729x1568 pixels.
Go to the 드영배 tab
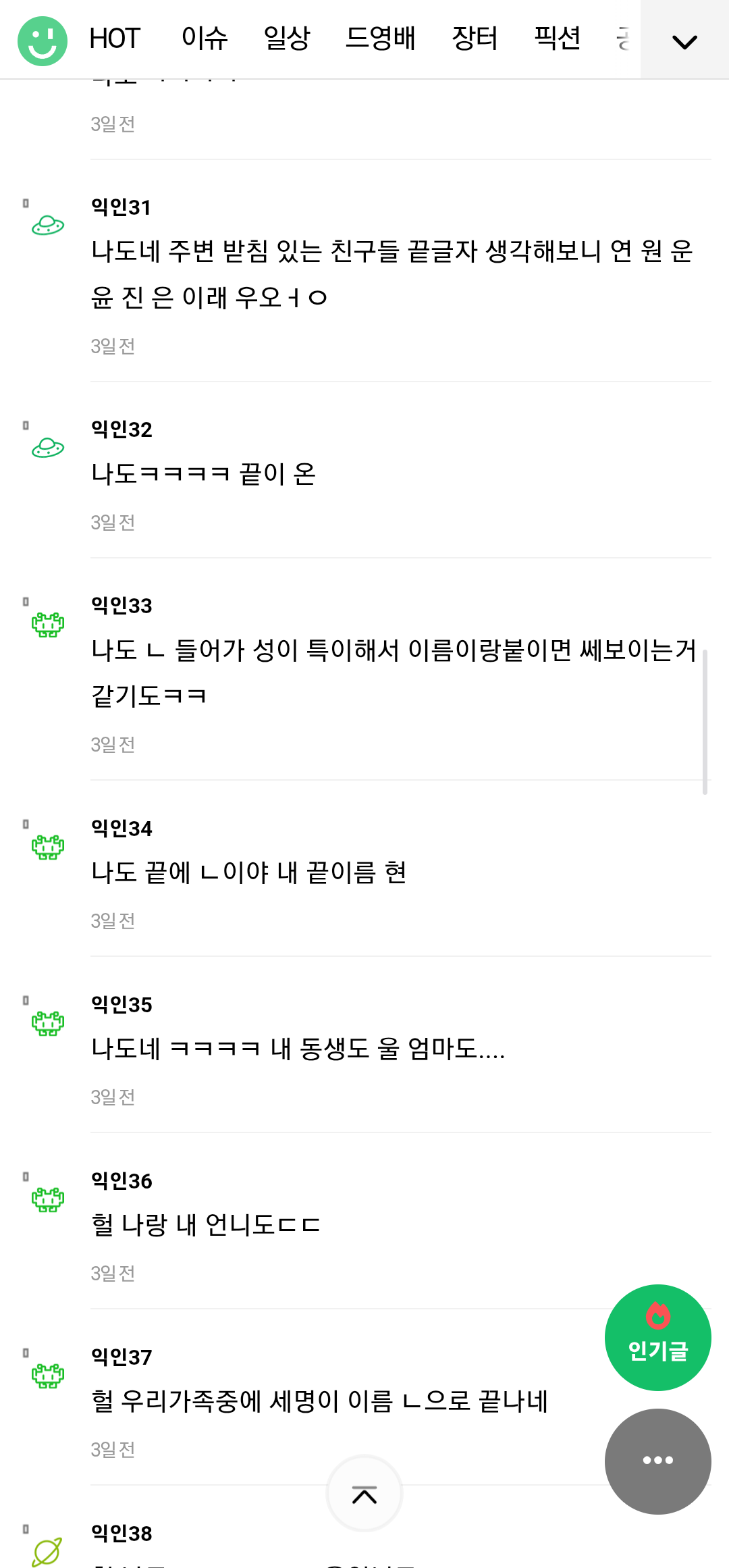pyautogui.click(x=381, y=38)
